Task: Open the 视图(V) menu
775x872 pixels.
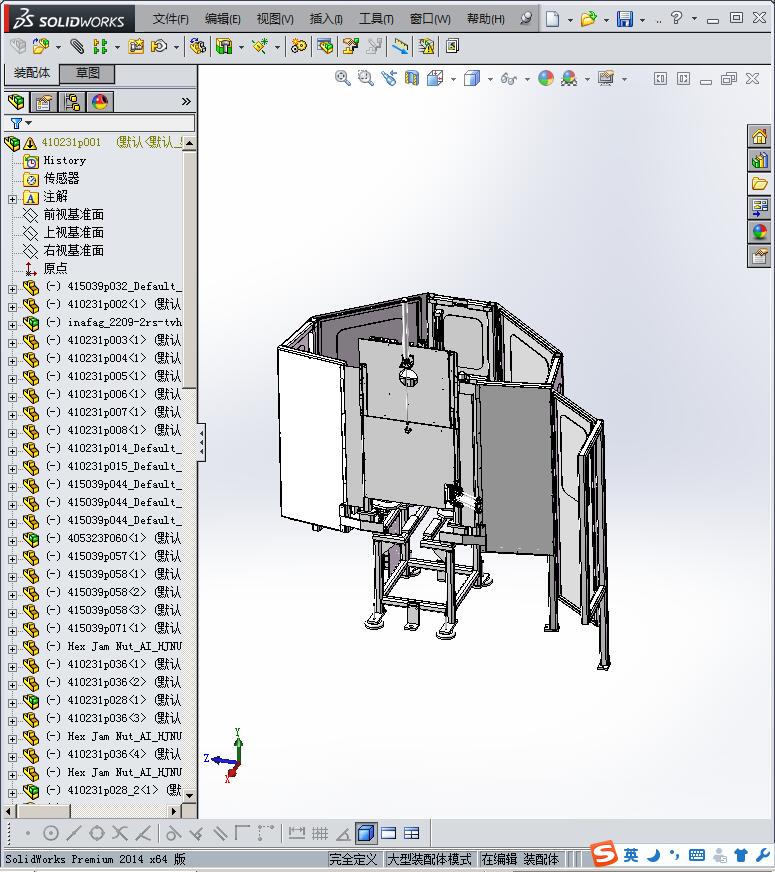Action: (275, 19)
